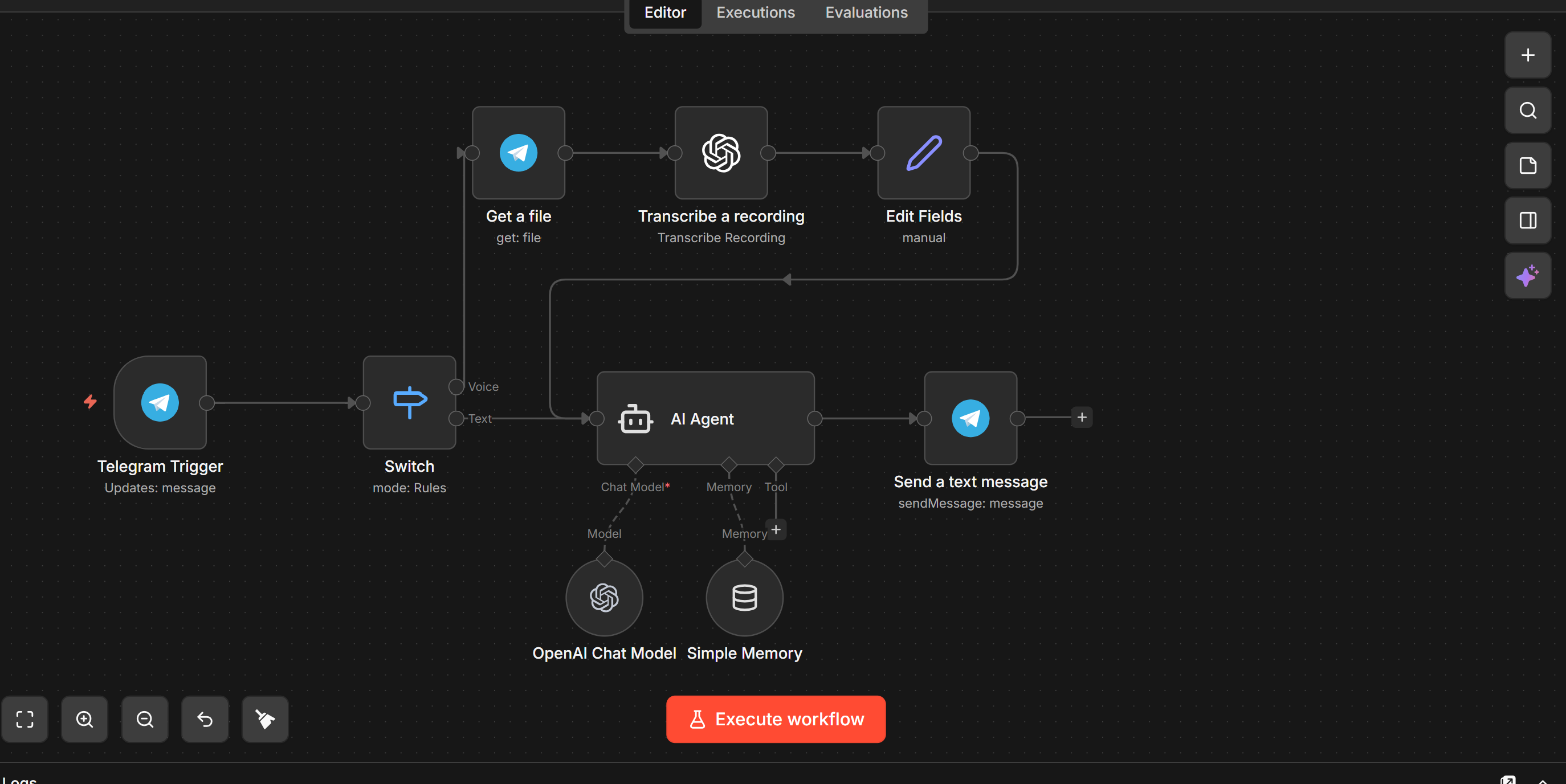Click zoom in on the canvas
This screenshot has width=1566, height=784.
pyautogui.click(x=84, y=719)
